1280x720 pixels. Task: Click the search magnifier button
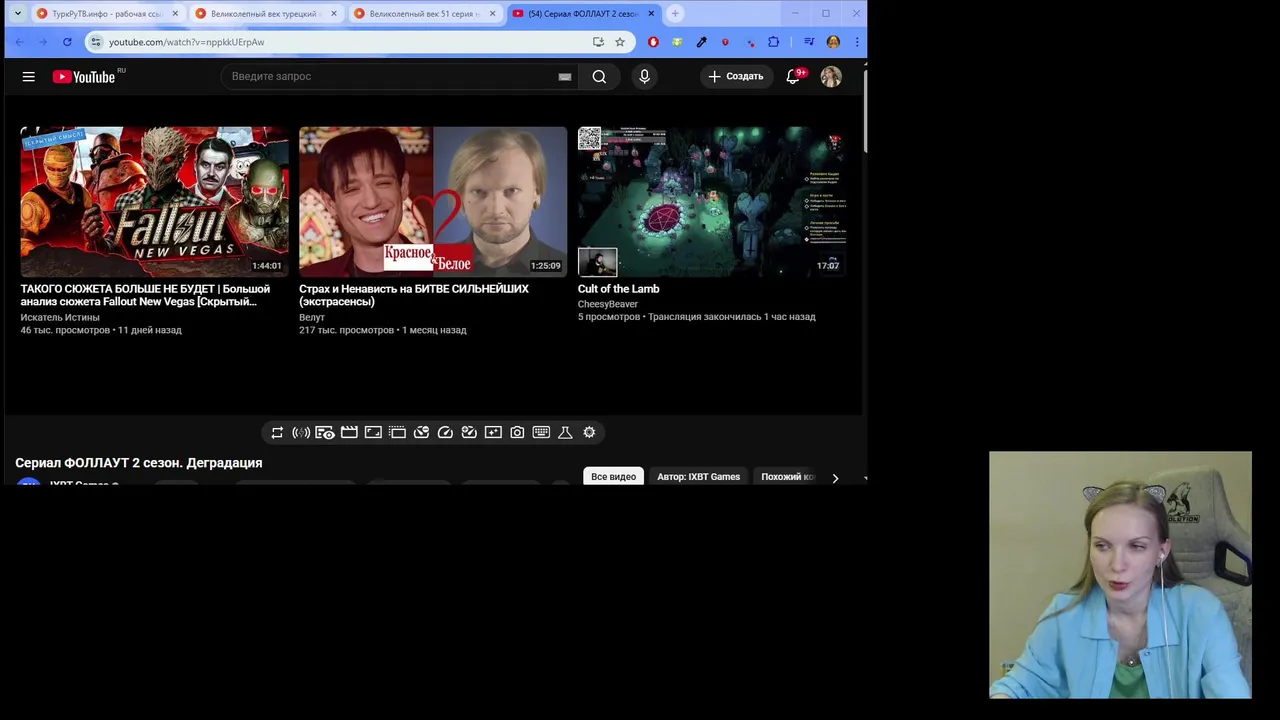point(599,76)
